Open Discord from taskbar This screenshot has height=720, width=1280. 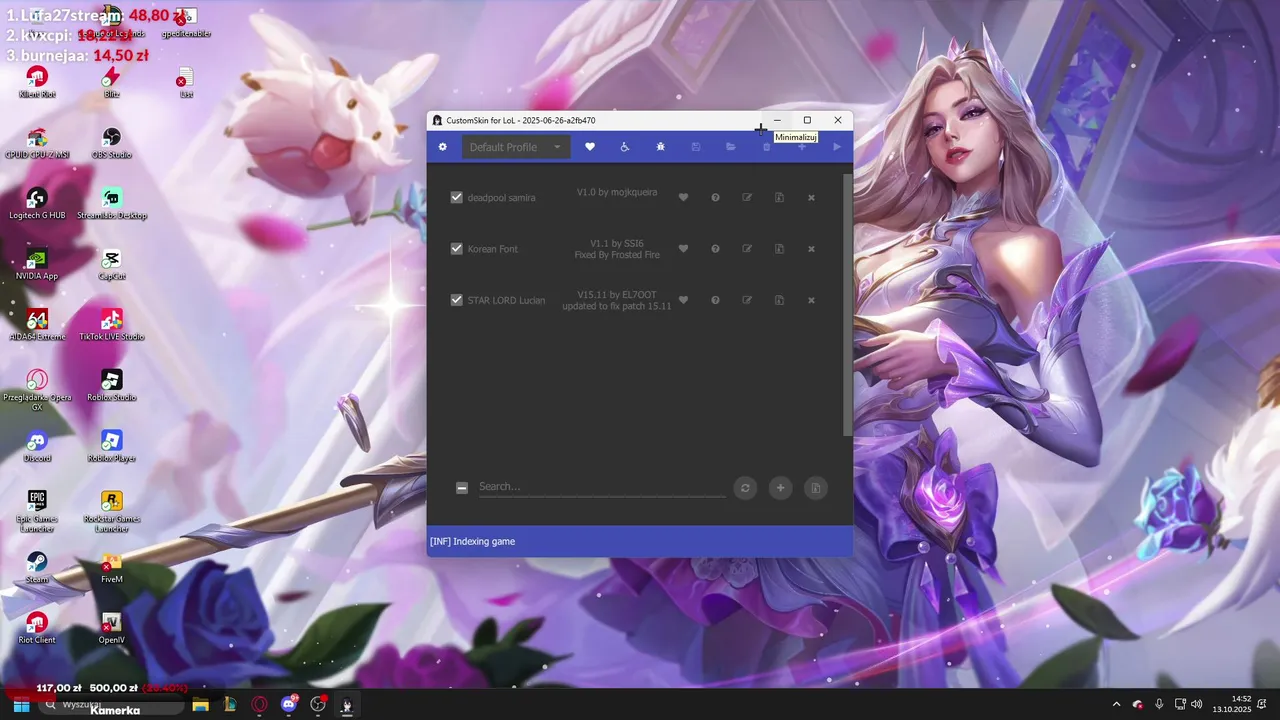pyautogui.click(x=290, y=705)
